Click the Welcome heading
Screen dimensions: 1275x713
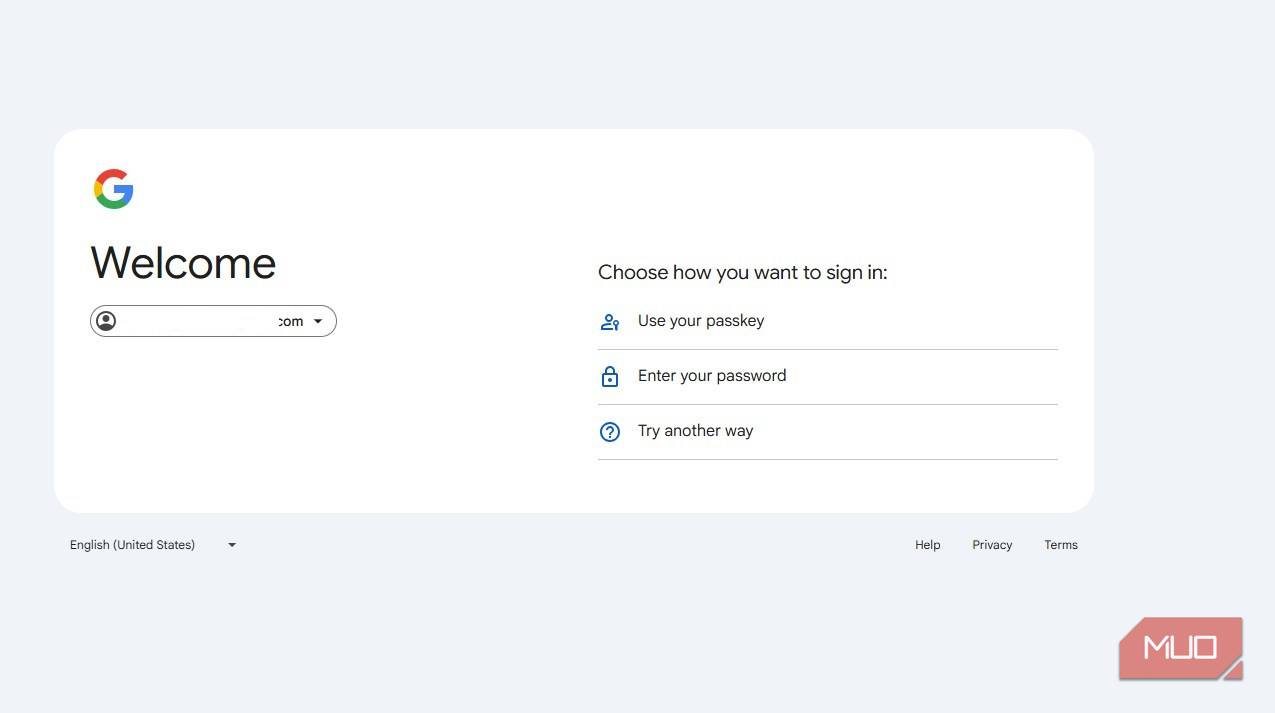[x=183, y=262]
